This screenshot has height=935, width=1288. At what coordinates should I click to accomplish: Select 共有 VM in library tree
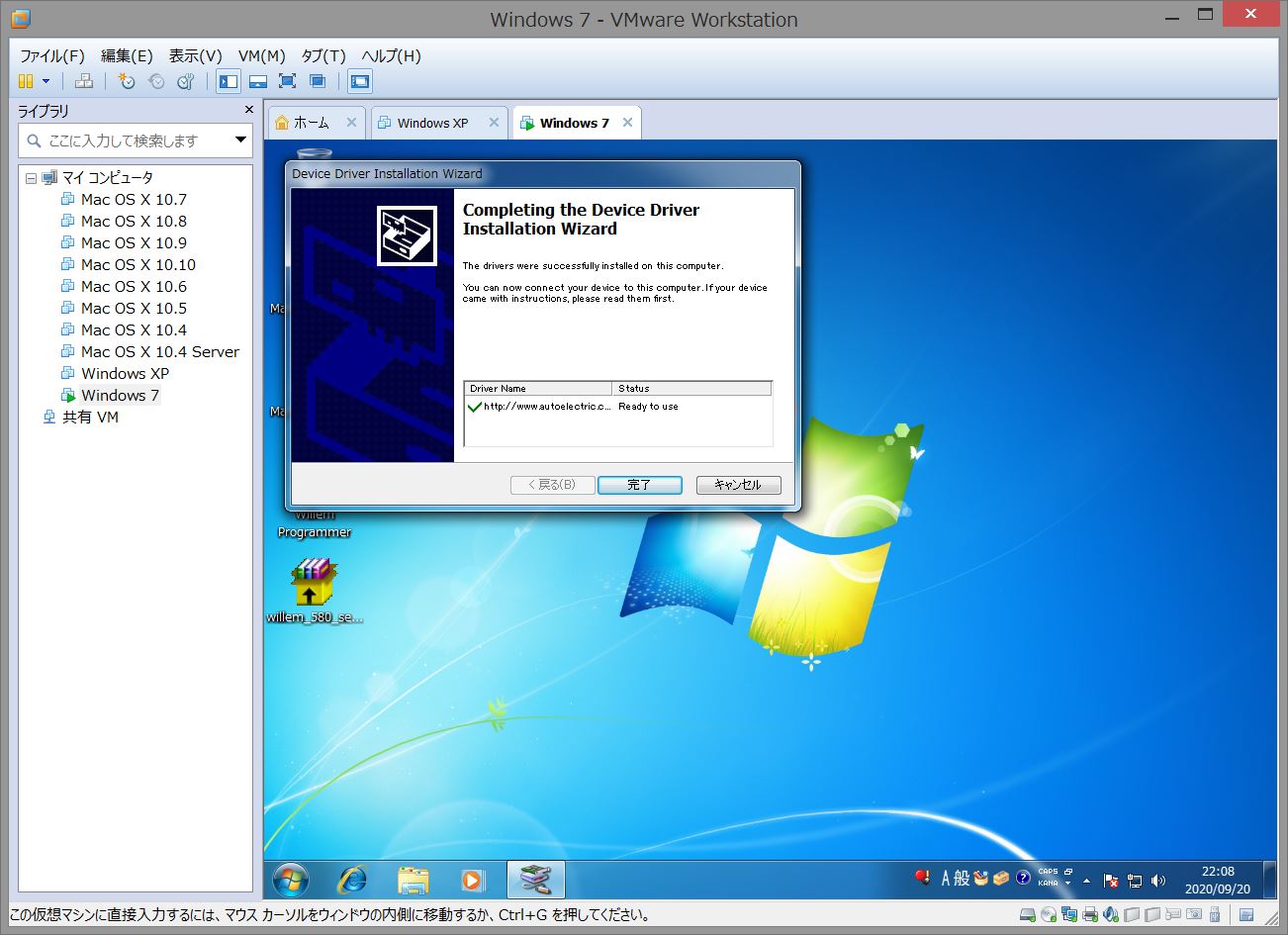point(90,417)
